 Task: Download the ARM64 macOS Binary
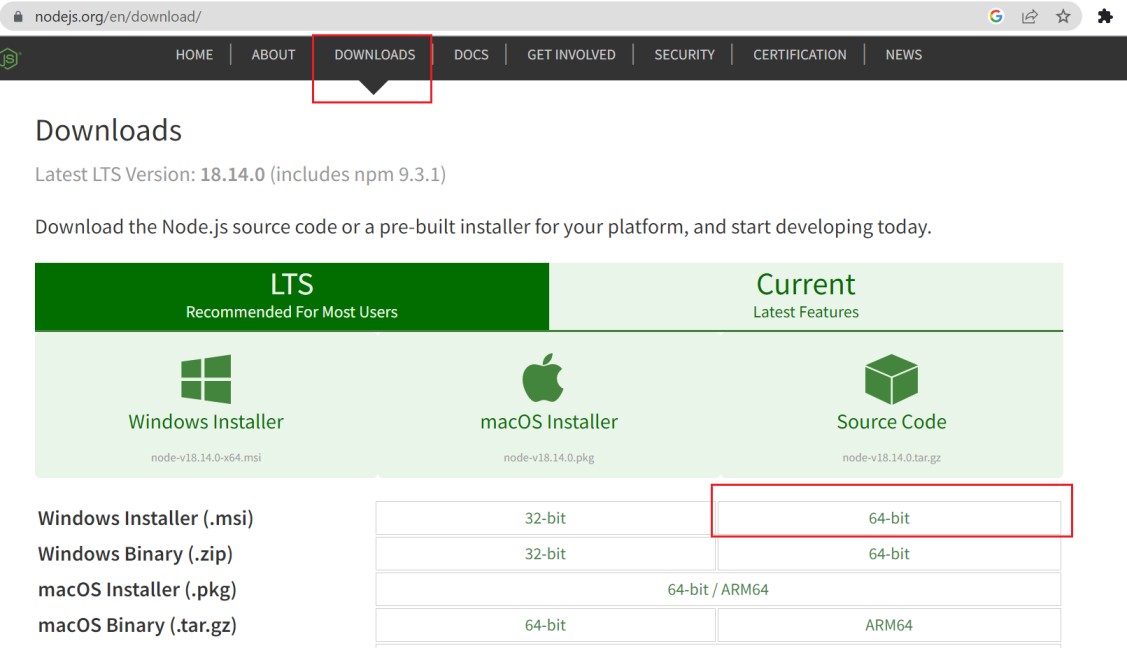pos(889,624)
